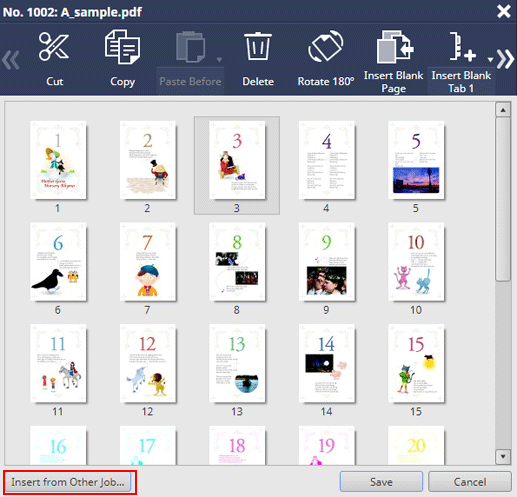The width and height of the screenshot is (517, 497).
Task: Select page 7 thumbnail
Action: tap(148, 262)
